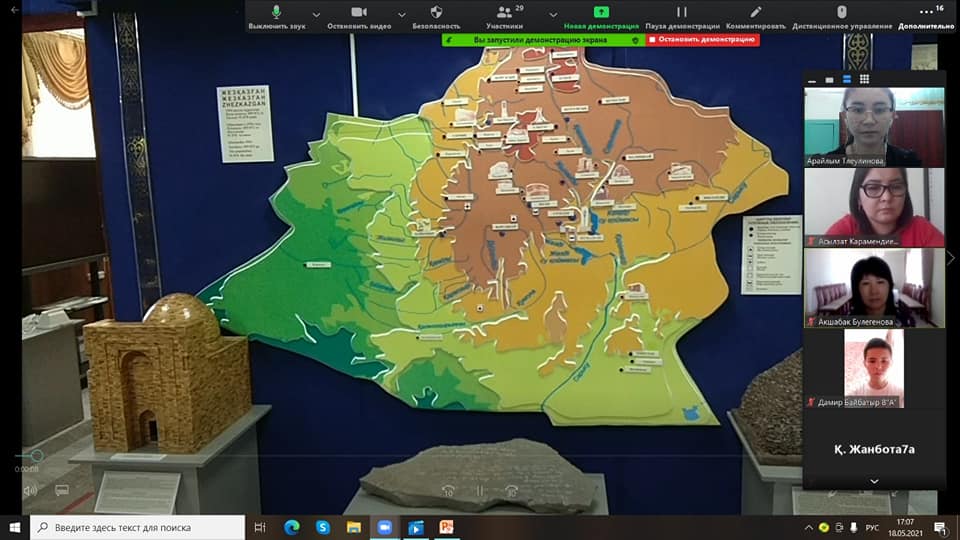This screenshot has height=540, width=960.
Task: Expand the video options arrow
Action: click(x=402, y=15)
